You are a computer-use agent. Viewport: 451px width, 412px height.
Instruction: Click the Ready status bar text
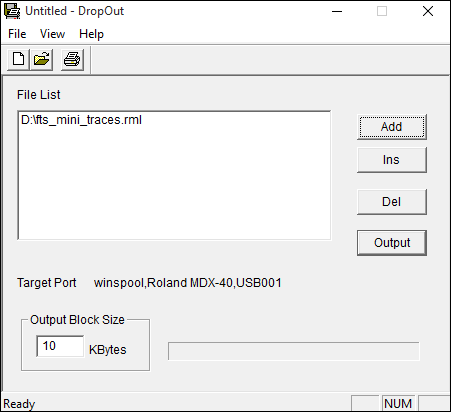click(x=19, y=404)
